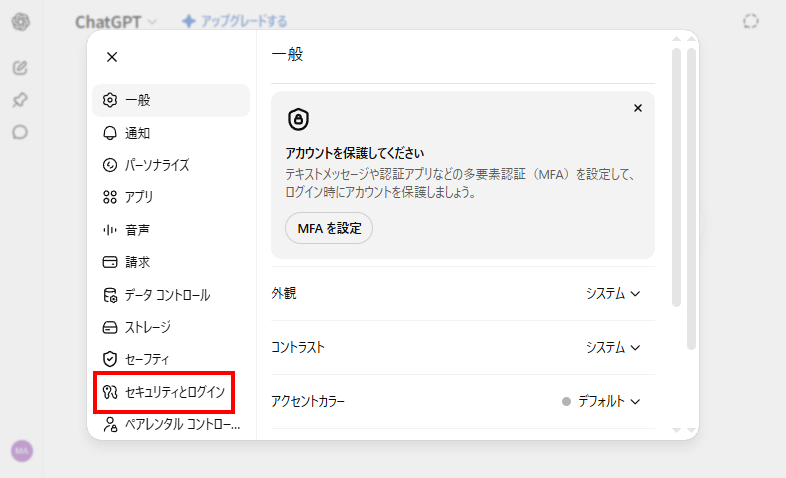Click the gray accent color dot

click(x=566, y=401)
